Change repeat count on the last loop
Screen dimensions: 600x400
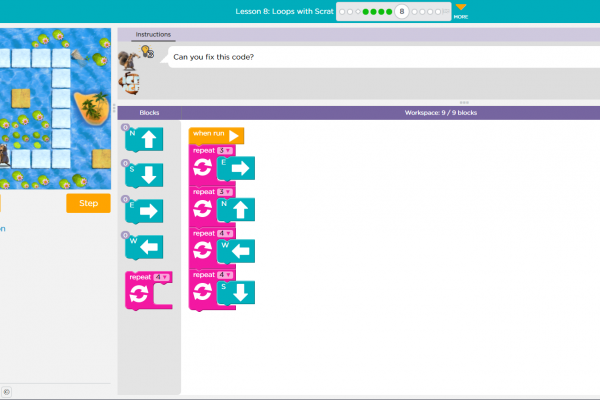coord(225,274)
